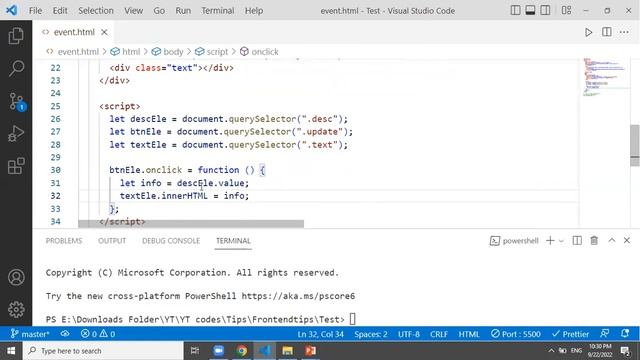Publish changes via cloud sync icon
The image size is (640, 360).
point(65,334)
